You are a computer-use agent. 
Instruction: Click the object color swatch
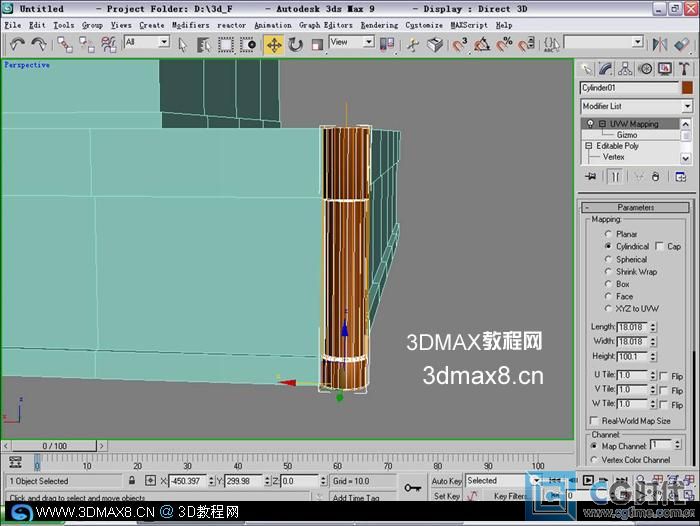[x=688, y=88]
